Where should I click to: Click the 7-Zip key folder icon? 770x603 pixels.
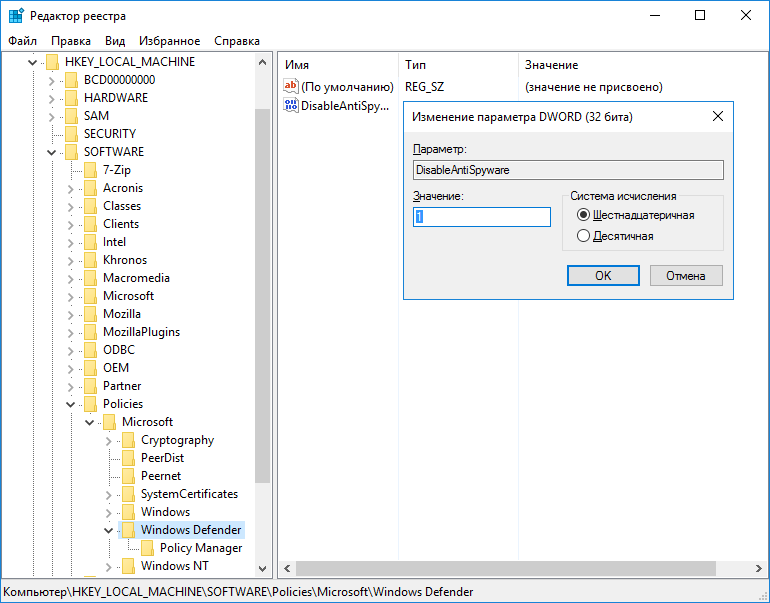tap(90, 170)
